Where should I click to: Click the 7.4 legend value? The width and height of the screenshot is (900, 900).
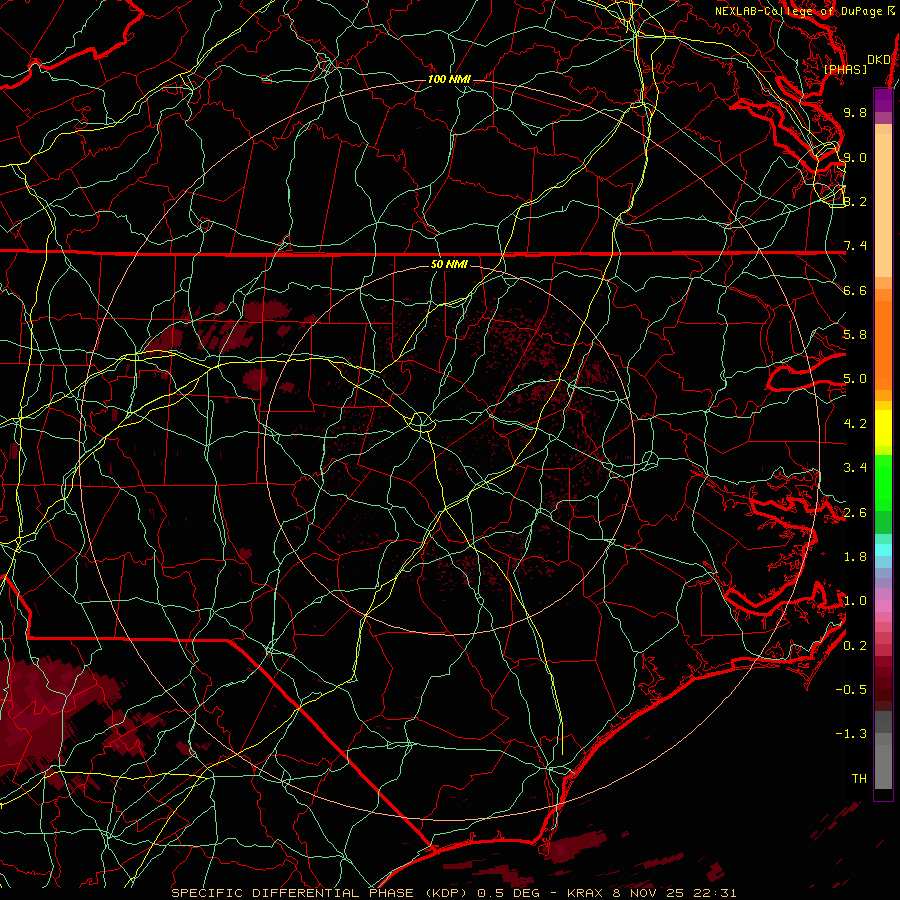(855, 246)
